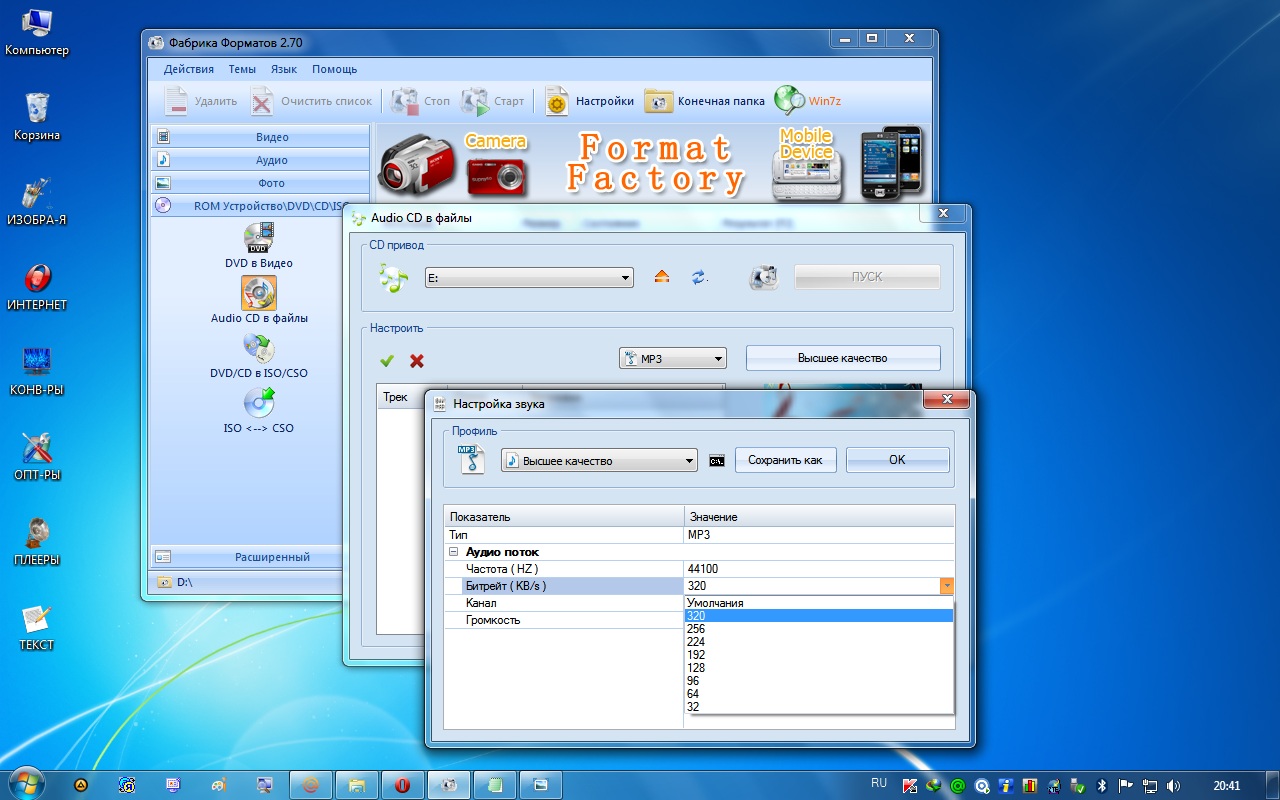Choose 192 in the bitrate list
1280x800 pixels.
click(819, 655)
